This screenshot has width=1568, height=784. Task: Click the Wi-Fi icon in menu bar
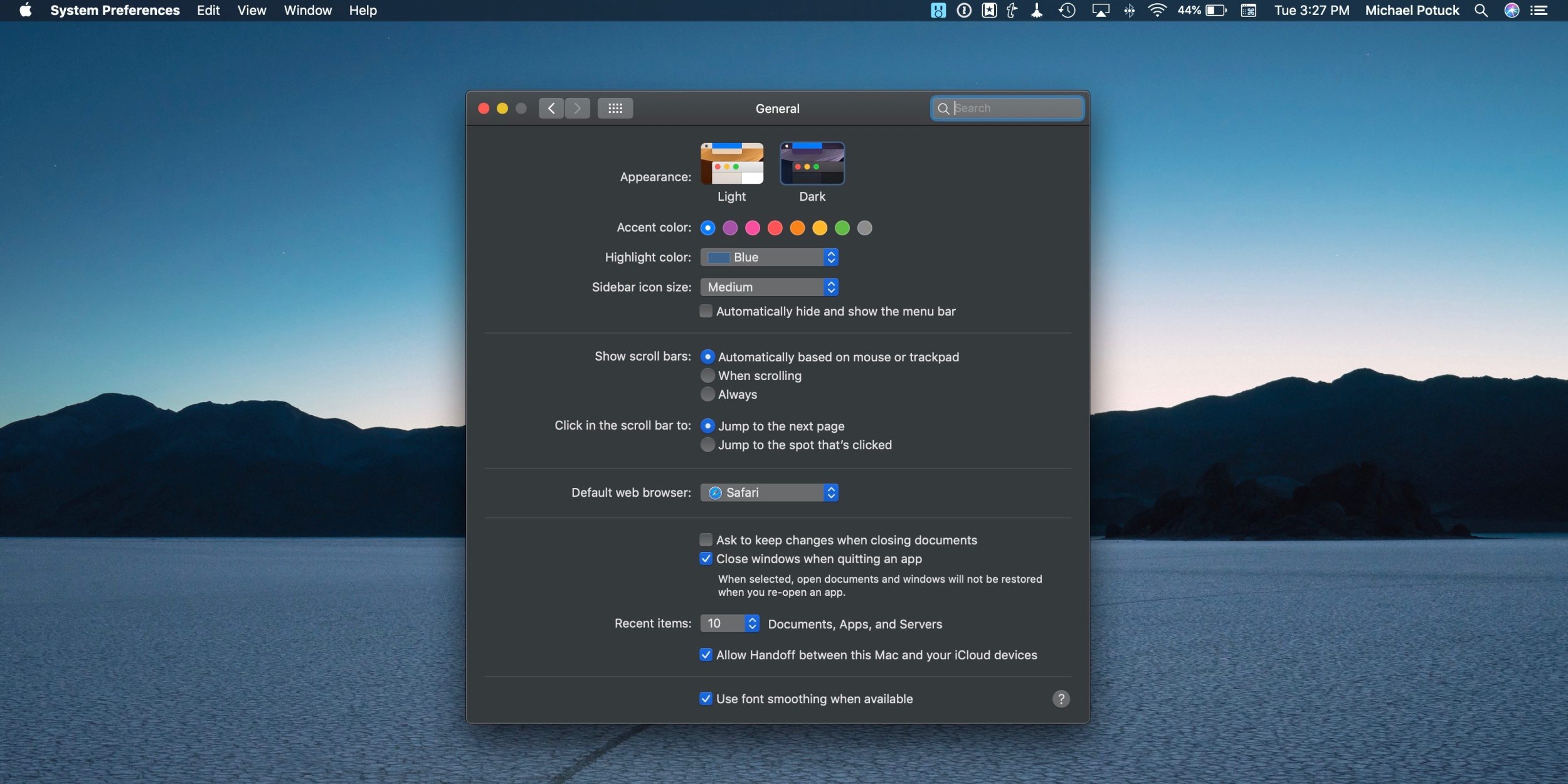[1158, 11]
